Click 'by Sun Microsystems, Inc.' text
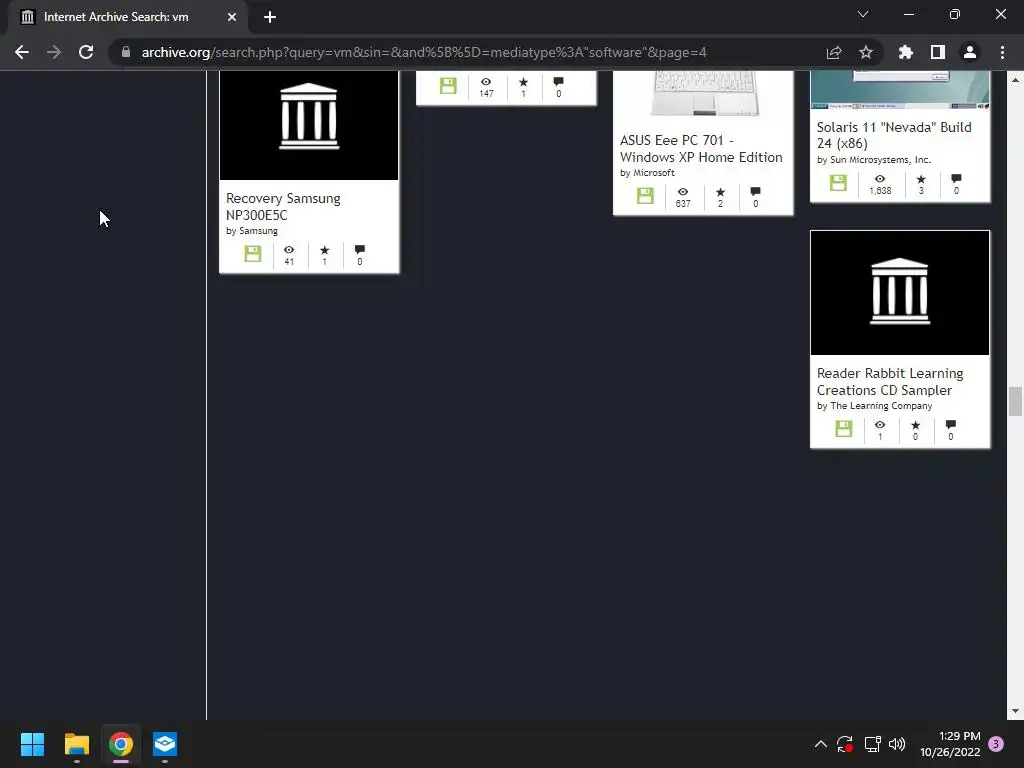Viewport: 1024px width, 768px height. (x=874, y=159)
